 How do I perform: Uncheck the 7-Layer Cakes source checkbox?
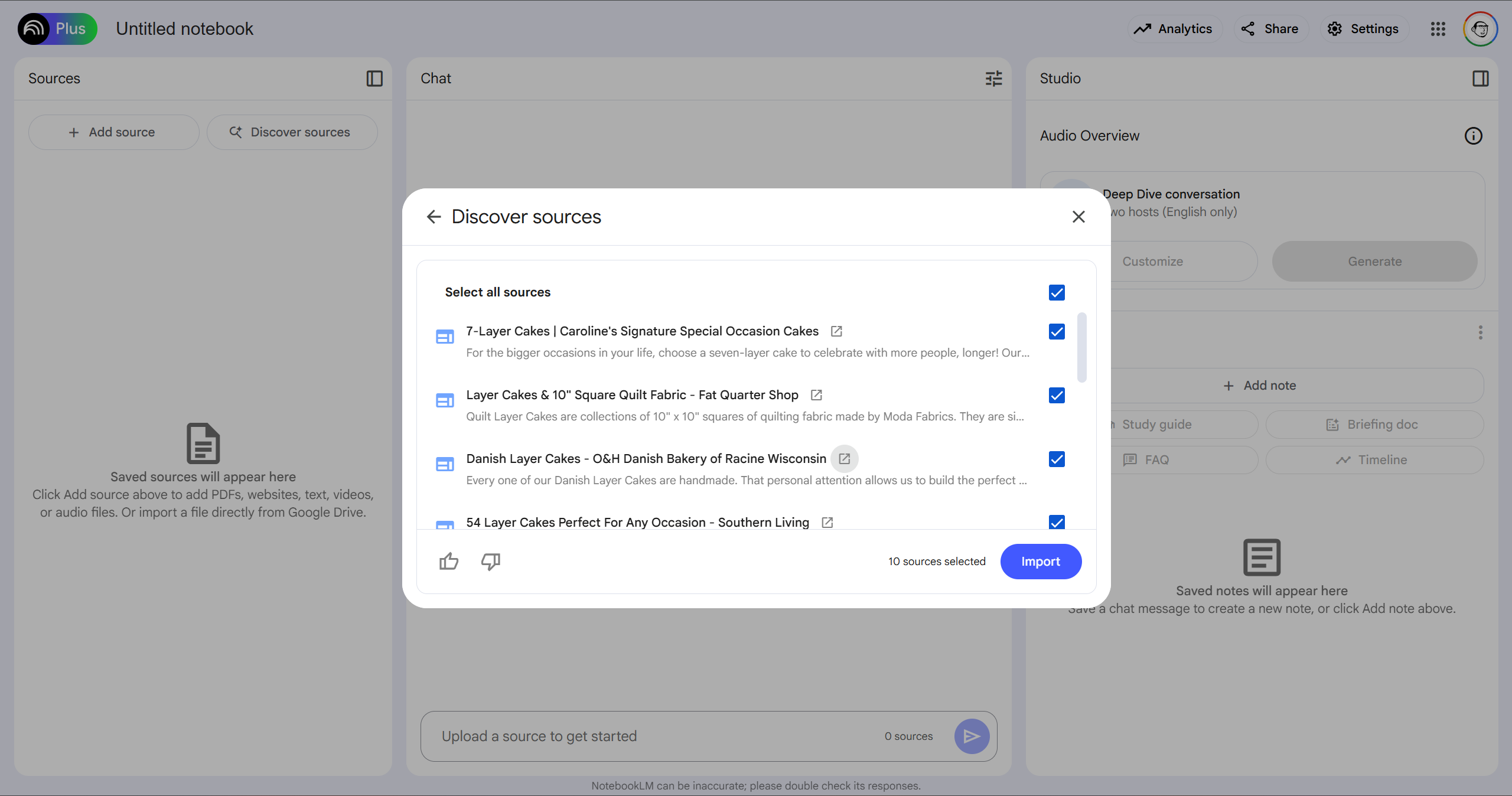[x=1057, y=332]
